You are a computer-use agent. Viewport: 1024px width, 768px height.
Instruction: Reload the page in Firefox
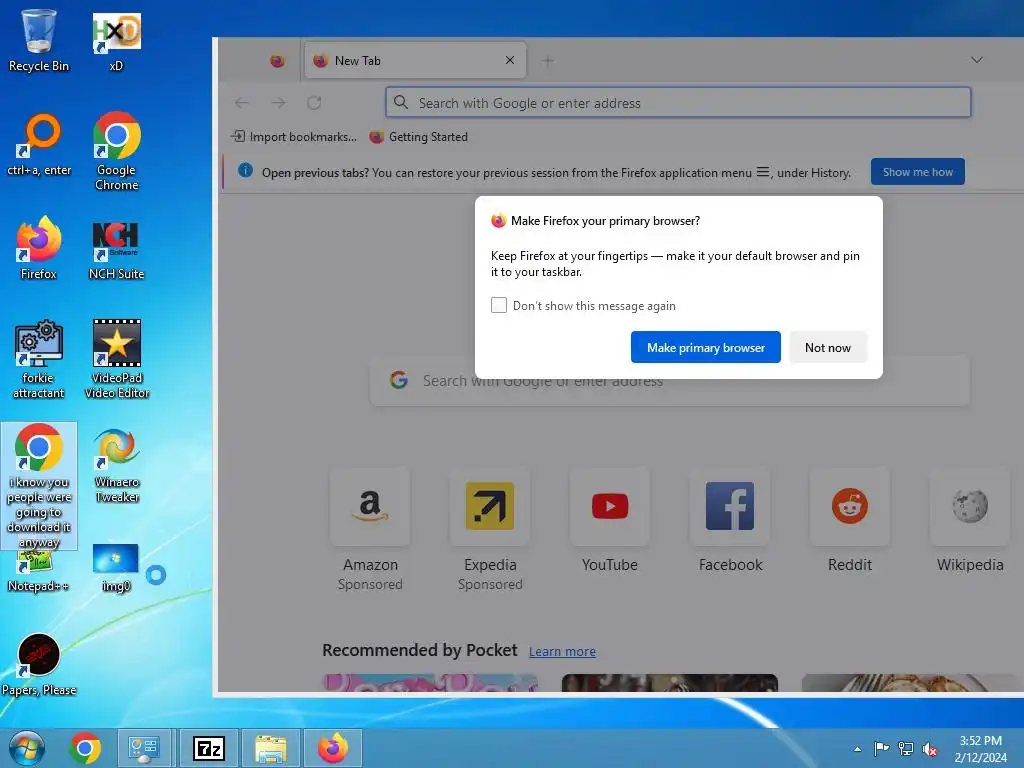[x=314, y=103]
